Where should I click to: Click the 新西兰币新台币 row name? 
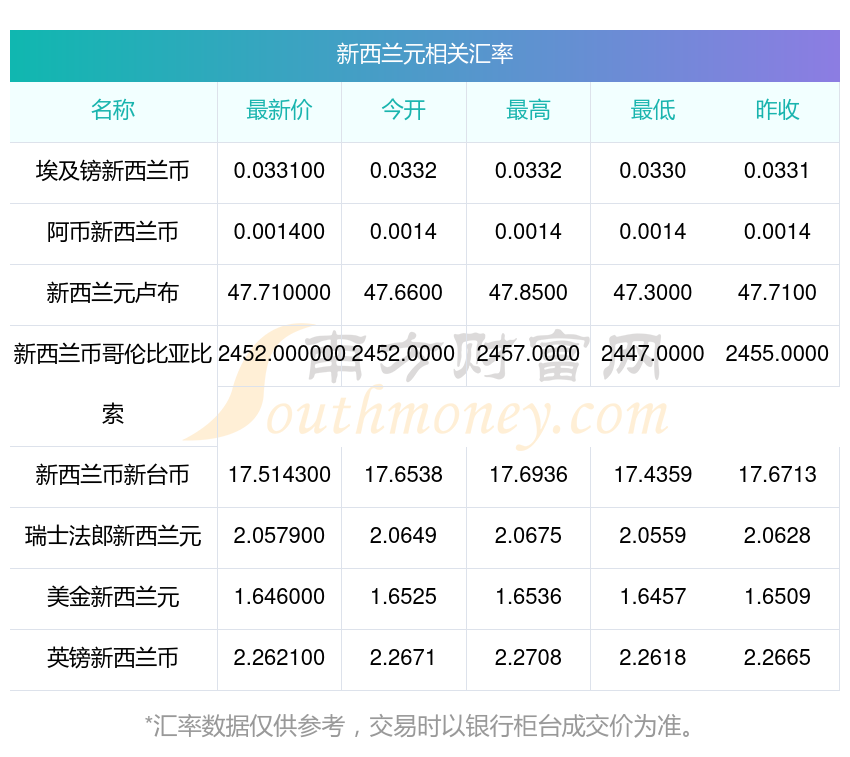pyautogui.click(x=113, y=476)
